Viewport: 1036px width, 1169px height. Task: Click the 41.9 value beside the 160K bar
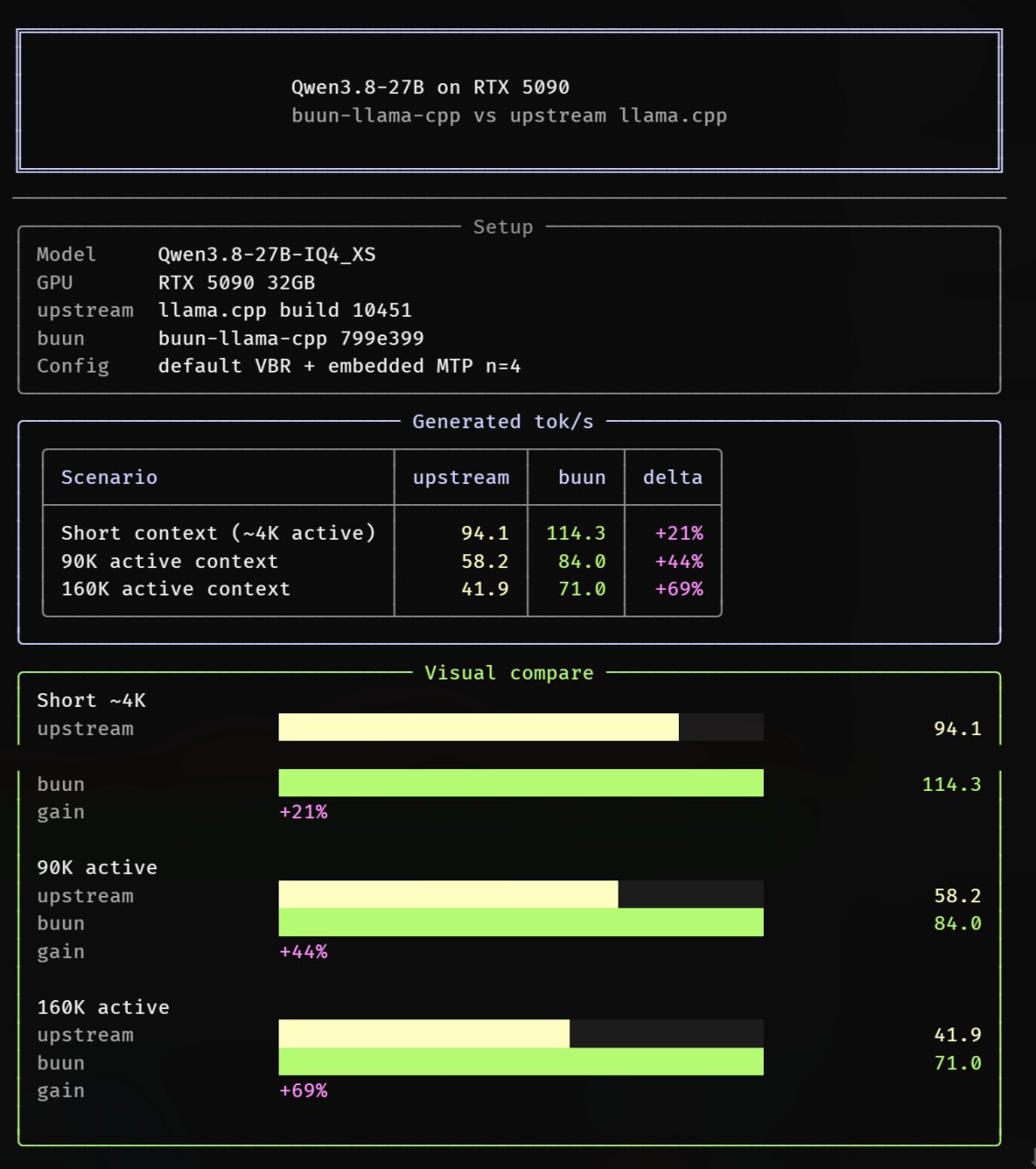(x=957, y=1035)
